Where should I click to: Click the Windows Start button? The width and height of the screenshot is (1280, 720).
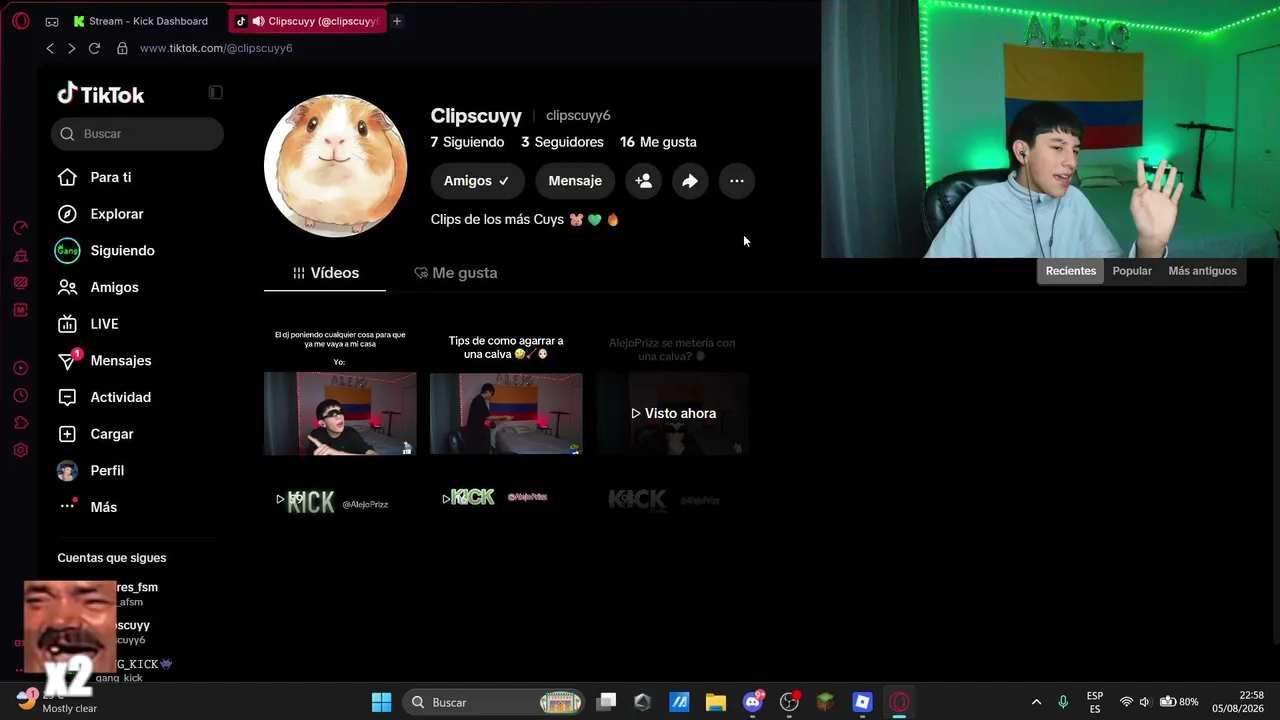[x=381, y=702]
